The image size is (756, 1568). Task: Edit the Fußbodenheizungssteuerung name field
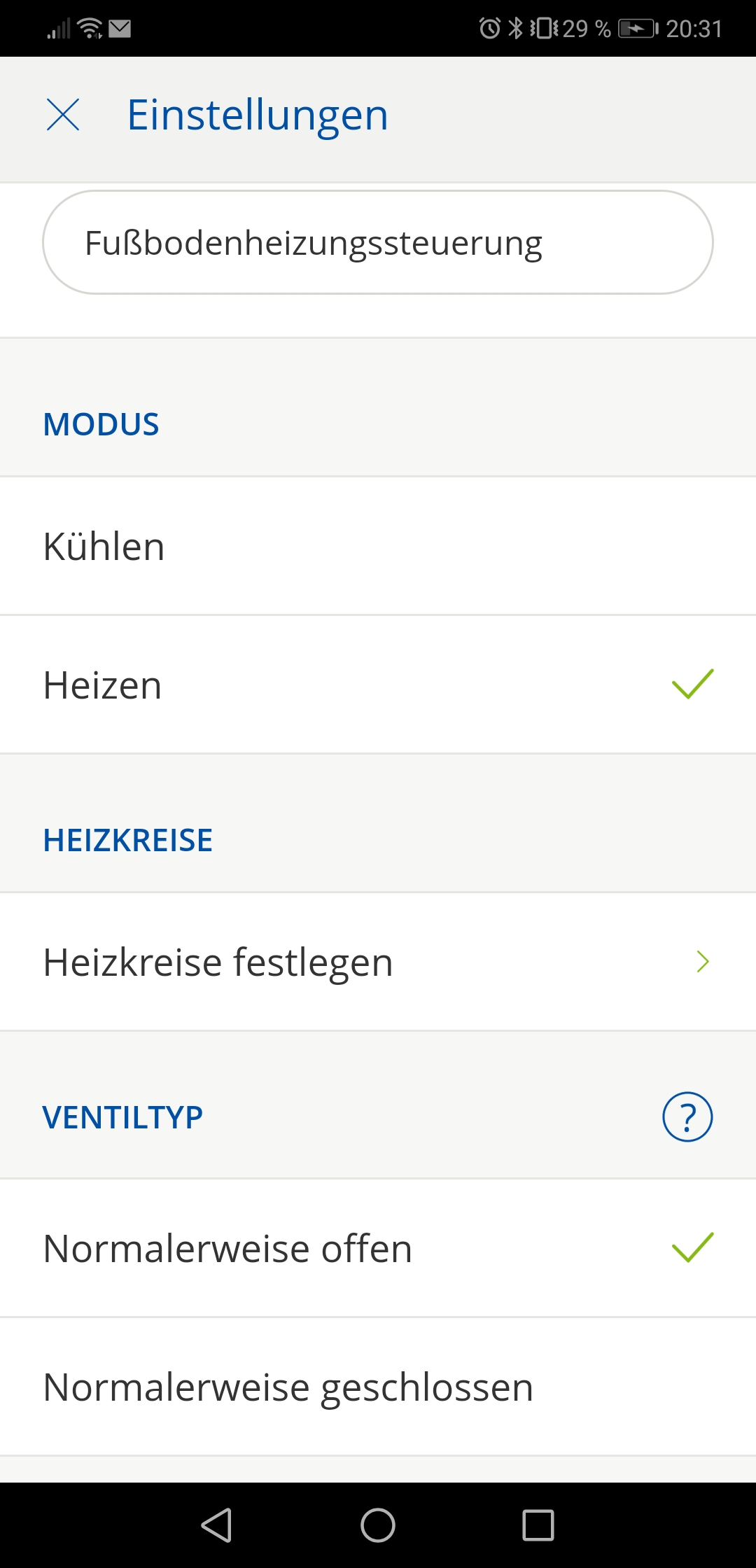click(x=378, y=243)
